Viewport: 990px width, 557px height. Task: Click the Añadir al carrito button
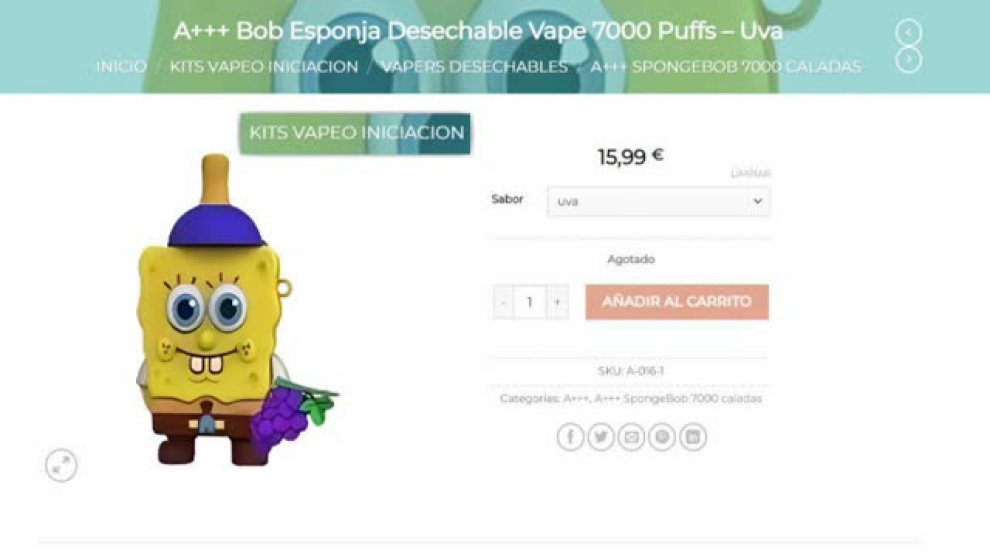point(677,302)
